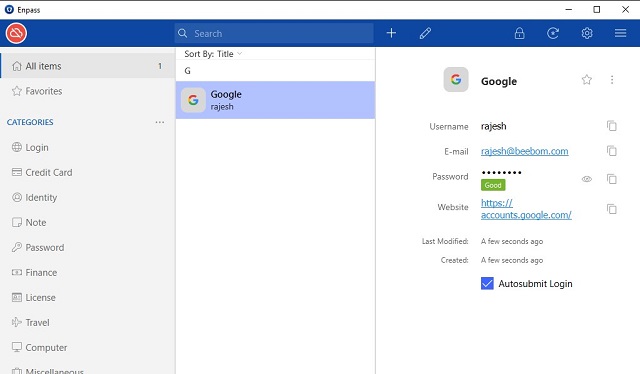Click the Enpass logo in title bar

tap(9, 9)
